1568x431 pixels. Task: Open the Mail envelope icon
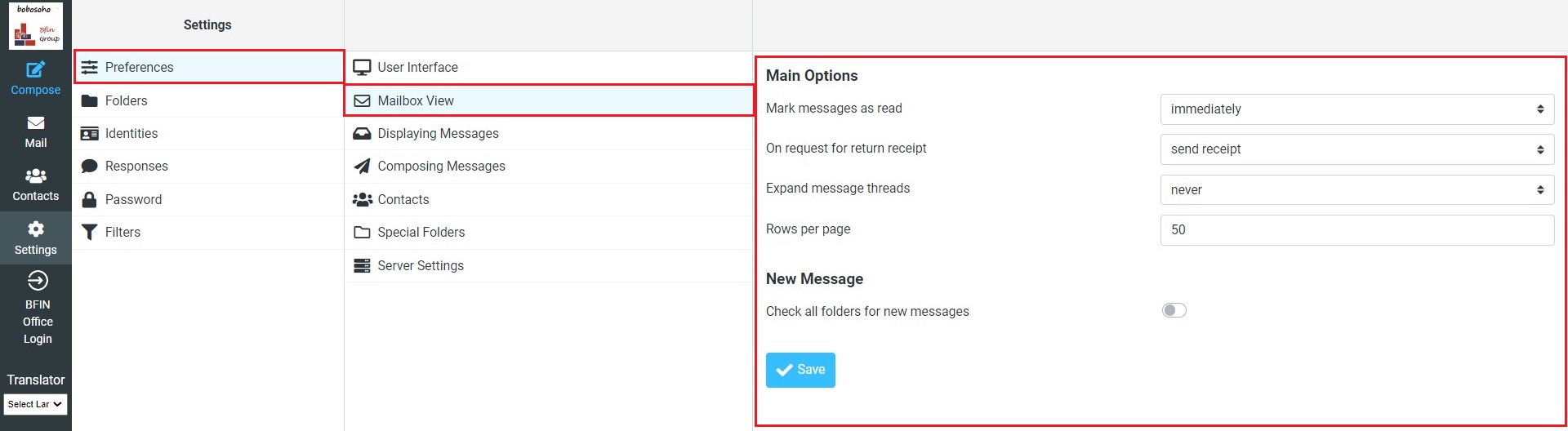click(x=35, y=123)
